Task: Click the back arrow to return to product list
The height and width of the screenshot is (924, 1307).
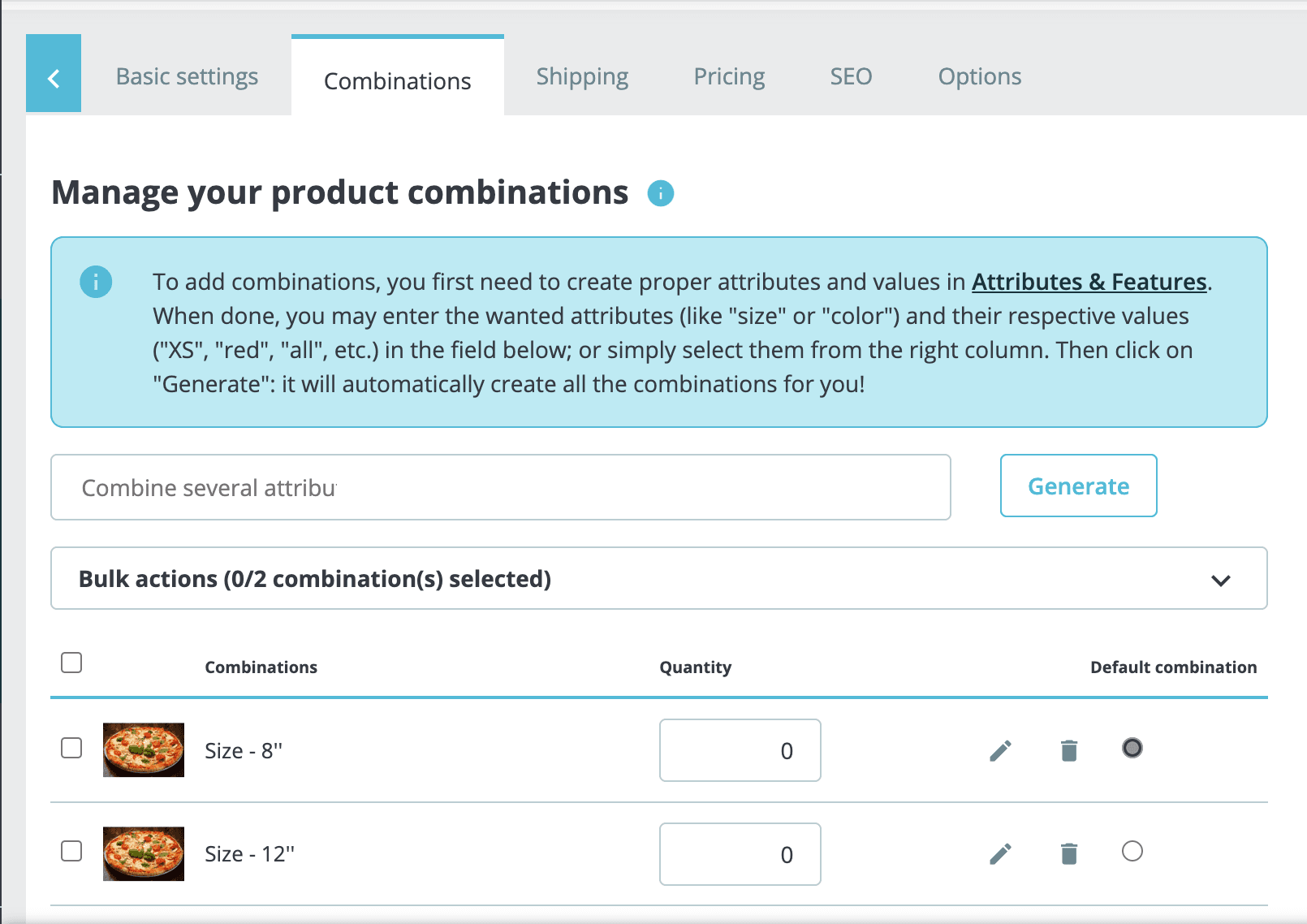Action: coord(53,78)
